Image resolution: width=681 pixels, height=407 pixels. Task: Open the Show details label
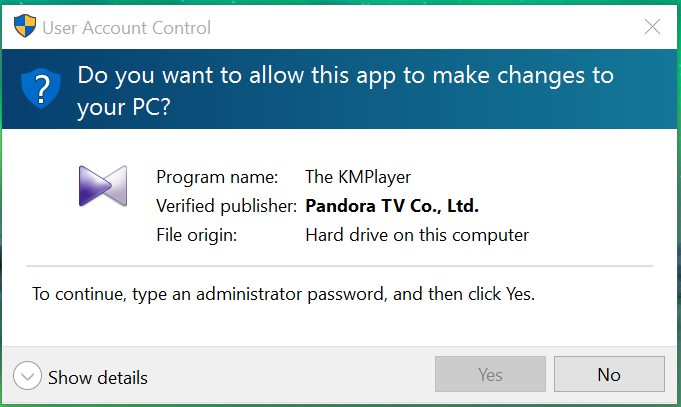pos(98,377)
